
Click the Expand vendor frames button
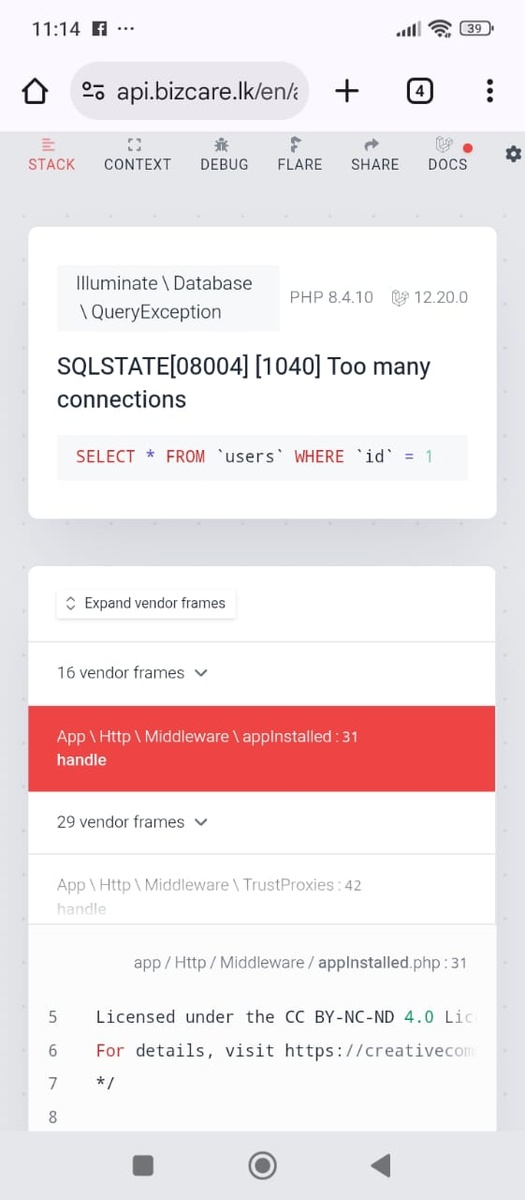(x=146, y=603)
